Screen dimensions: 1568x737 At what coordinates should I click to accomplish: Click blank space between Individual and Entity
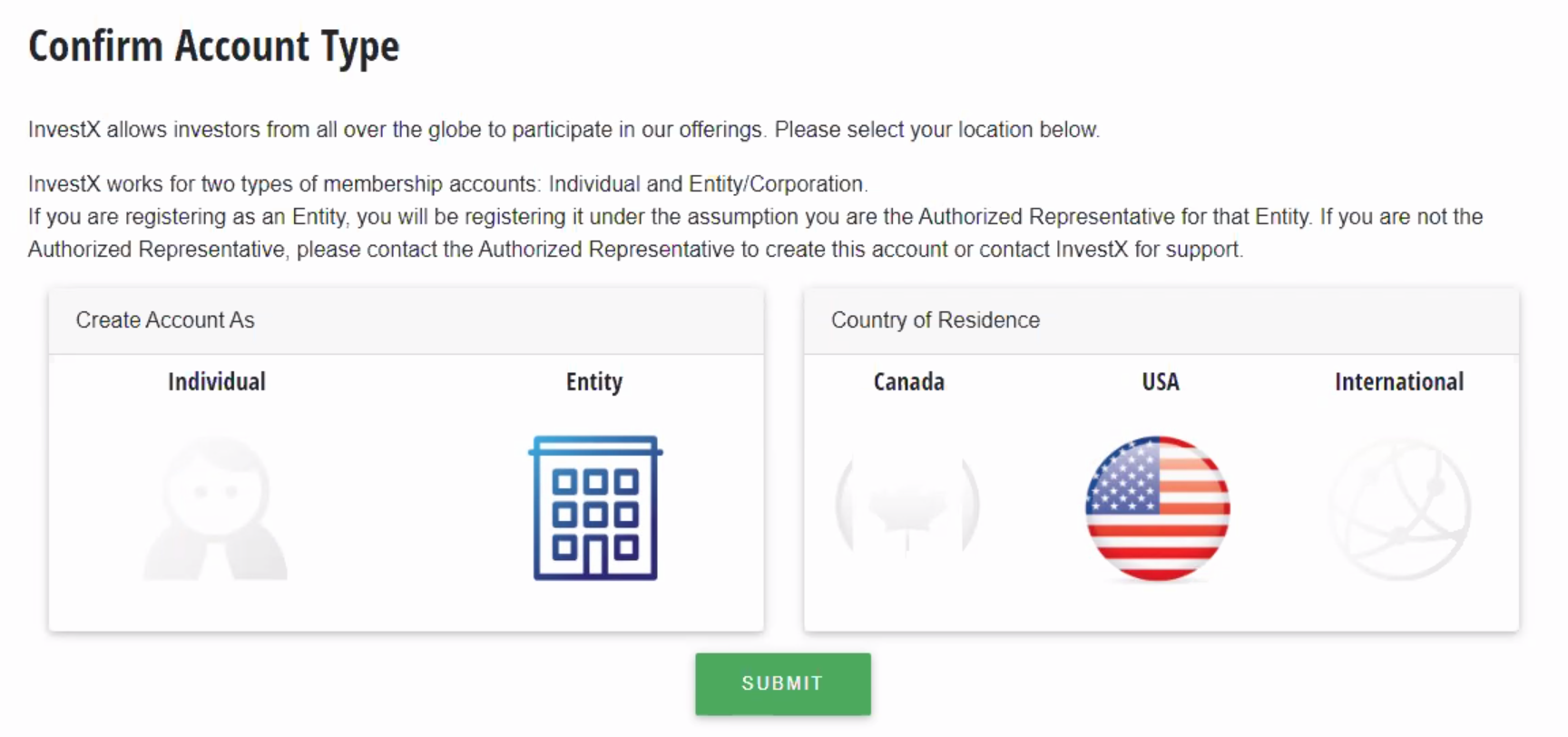pos(406,508)
